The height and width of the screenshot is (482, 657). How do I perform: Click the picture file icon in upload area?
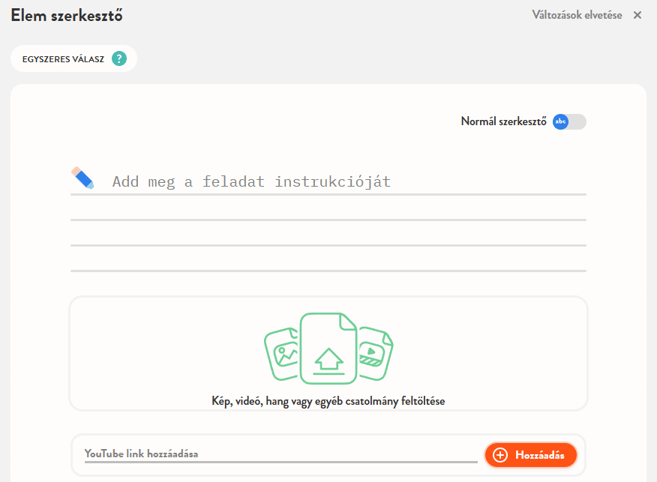click(x=283, y=353)
